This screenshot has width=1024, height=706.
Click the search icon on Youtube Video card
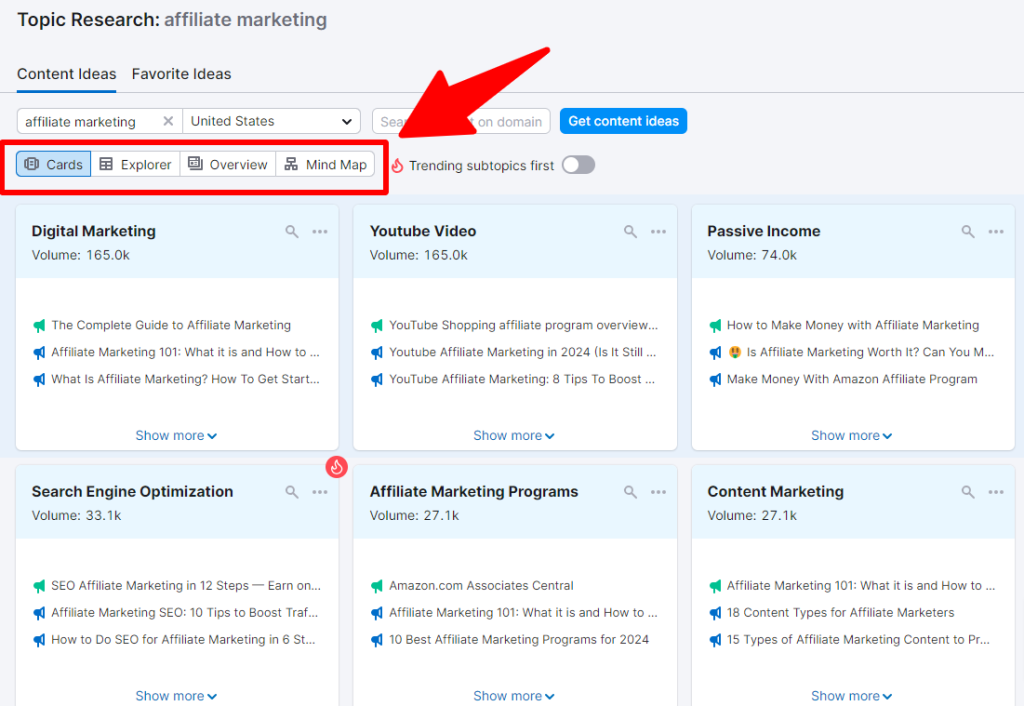[630, 232]
